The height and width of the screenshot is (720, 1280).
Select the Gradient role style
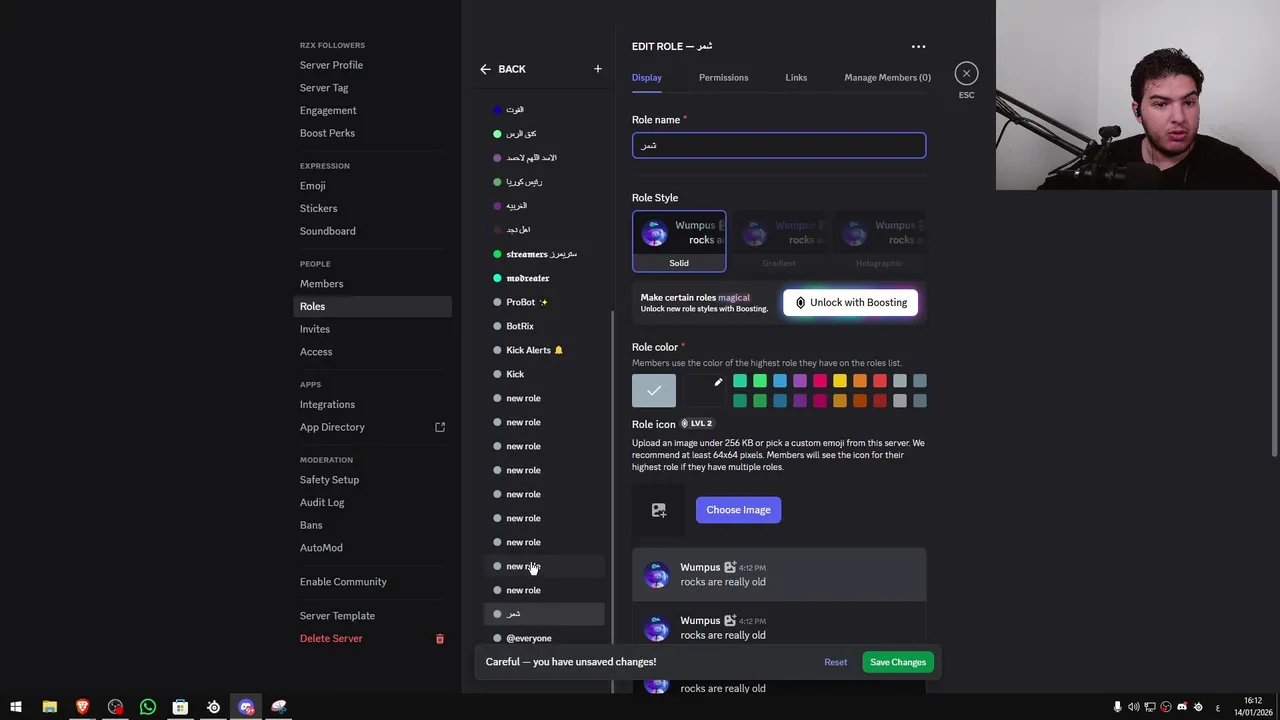pyautogui.click(x=779, y=241)
